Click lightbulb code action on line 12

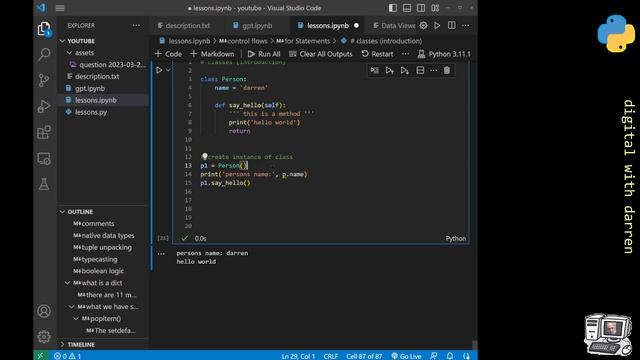pyautogui.click(x=204, y=157)
